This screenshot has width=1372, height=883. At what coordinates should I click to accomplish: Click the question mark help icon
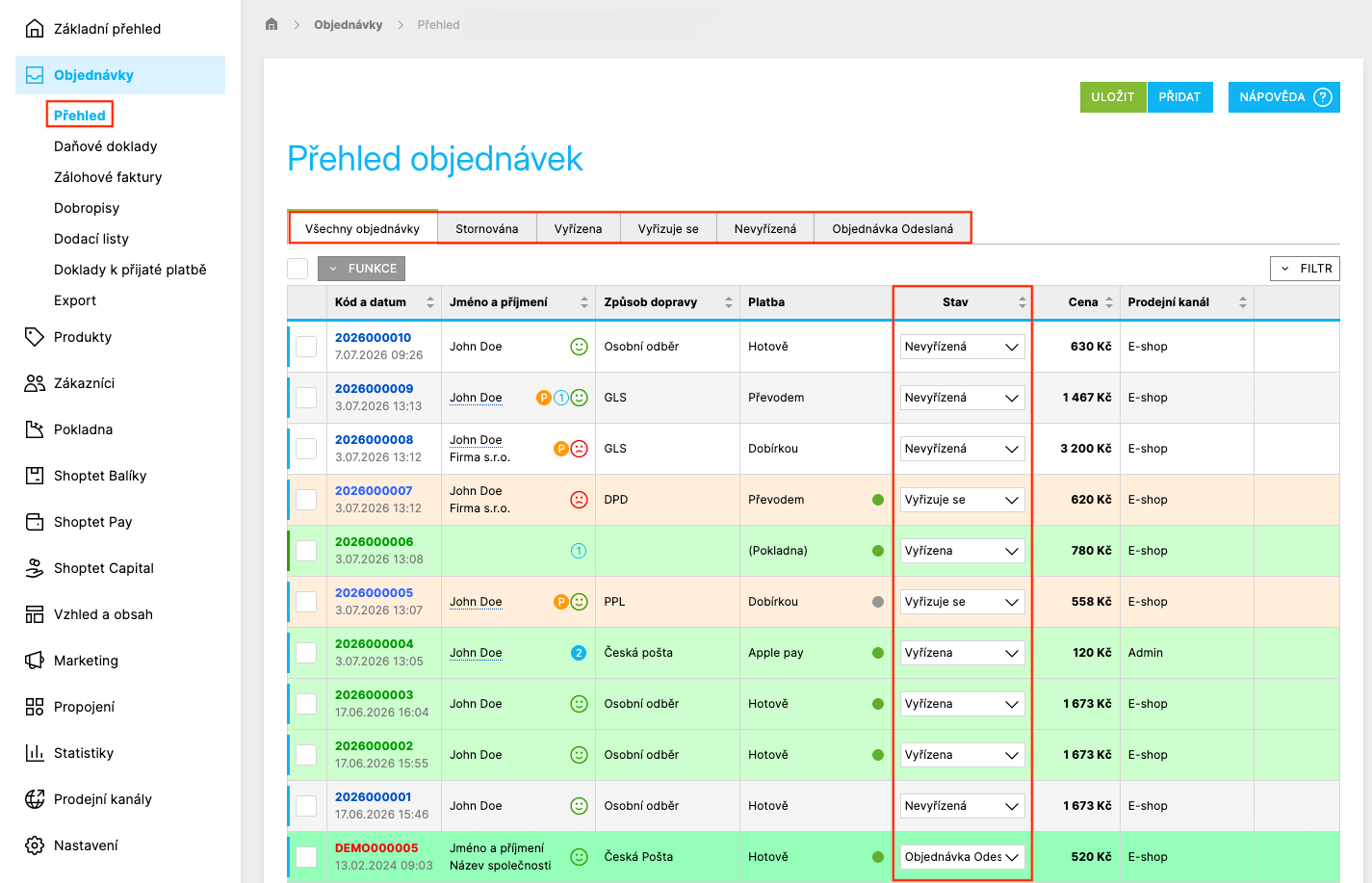point(1323,97)
